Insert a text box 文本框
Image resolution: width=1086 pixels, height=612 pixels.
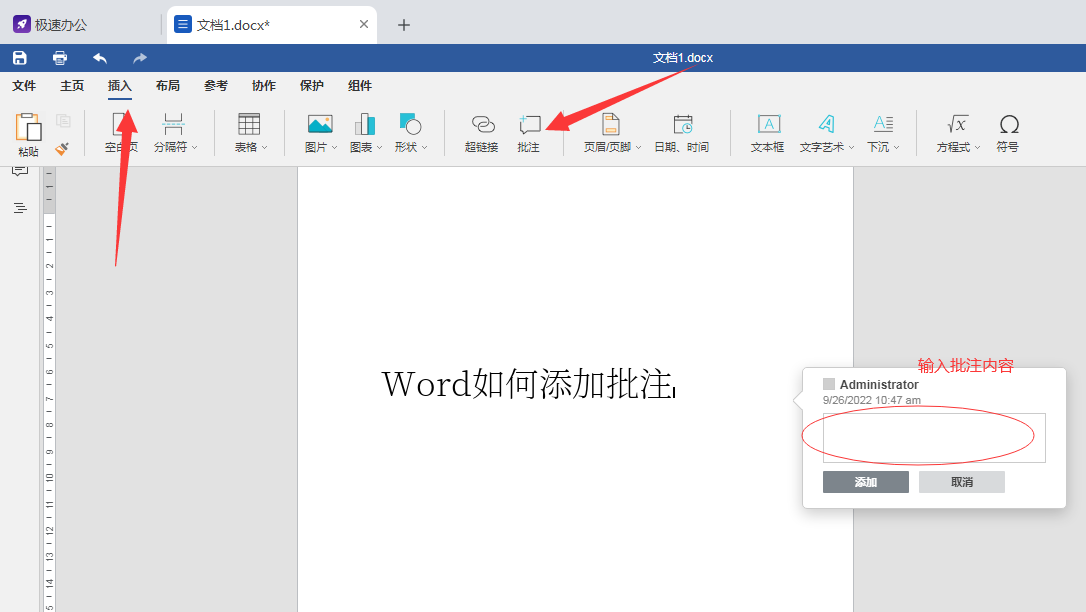point(767,133)
